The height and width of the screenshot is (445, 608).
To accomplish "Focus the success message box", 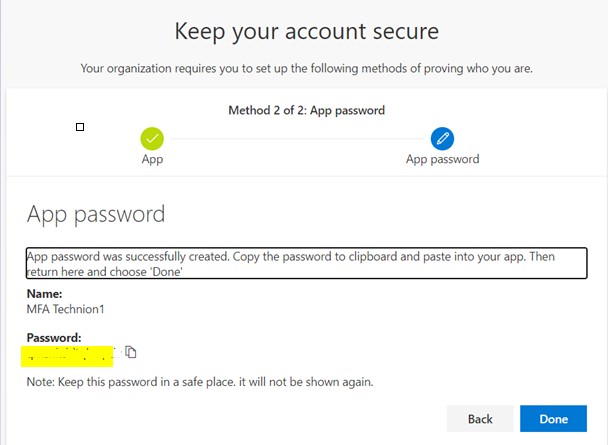I will coord(306,263).
